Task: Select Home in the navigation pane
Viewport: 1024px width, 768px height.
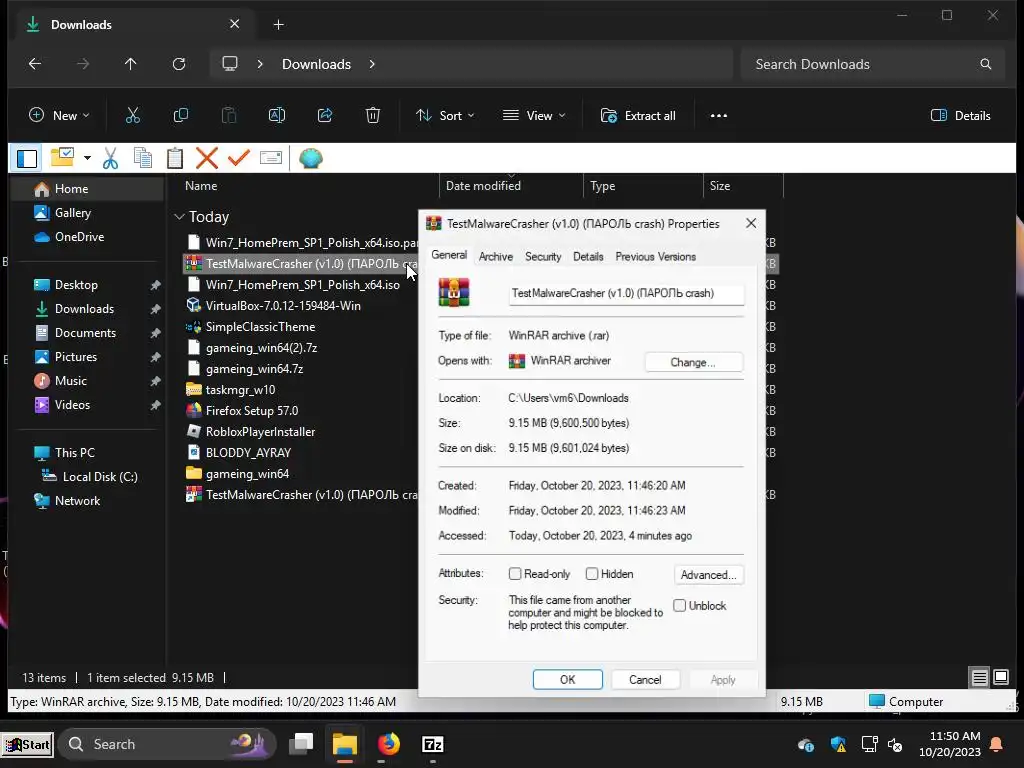Action: [88, 189]
